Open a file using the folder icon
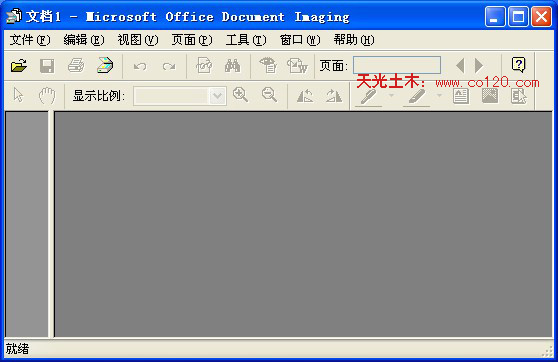This screenshot has height=362, width=558. coord(19,66)
